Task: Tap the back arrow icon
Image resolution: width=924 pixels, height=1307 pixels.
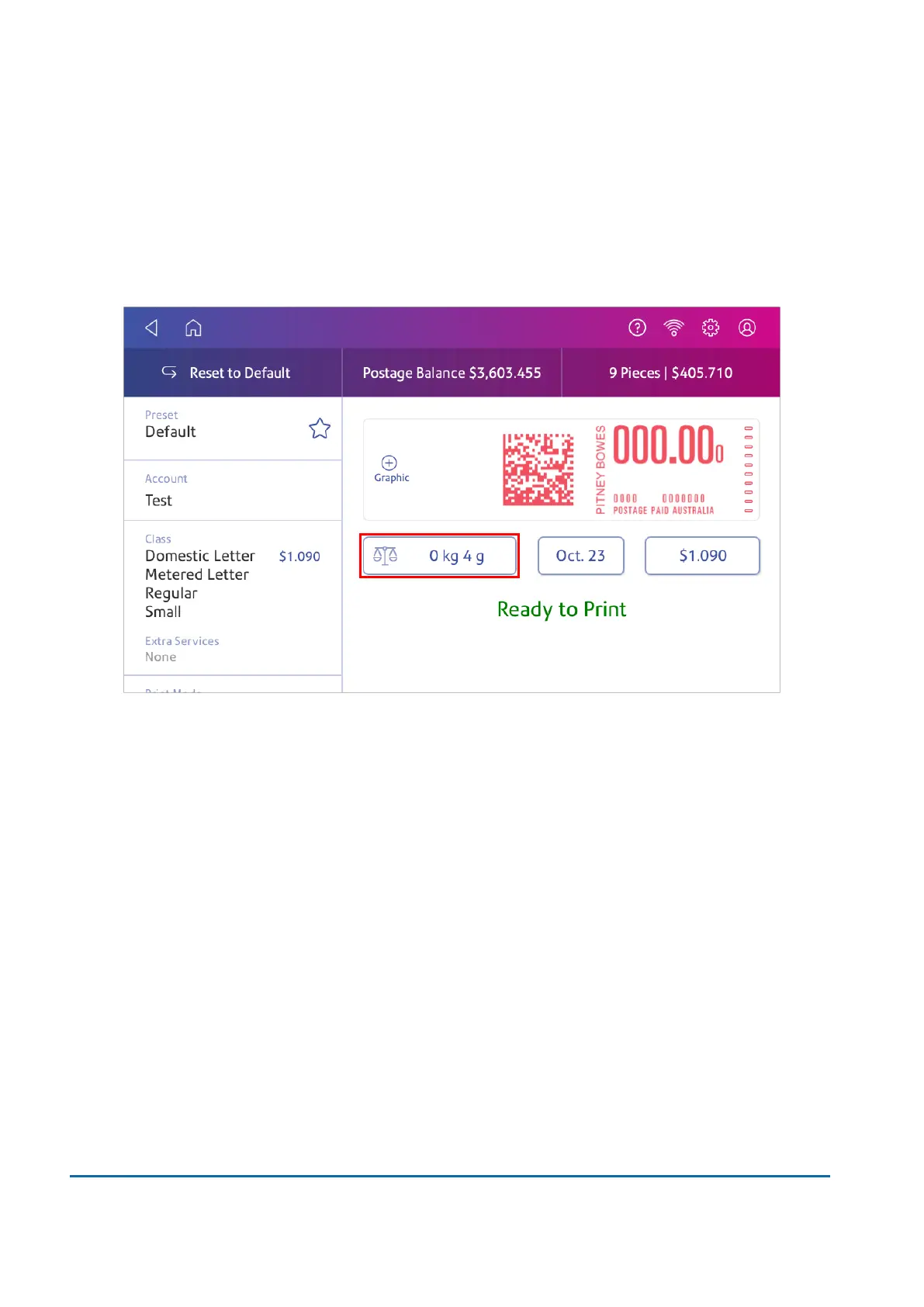Action: [152, 328]
